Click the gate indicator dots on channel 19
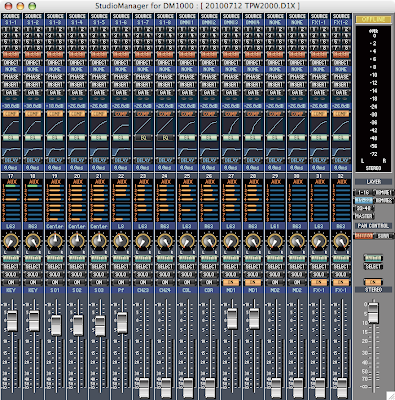This screenshot has height=400, width=395. click(x=55, y=99)
